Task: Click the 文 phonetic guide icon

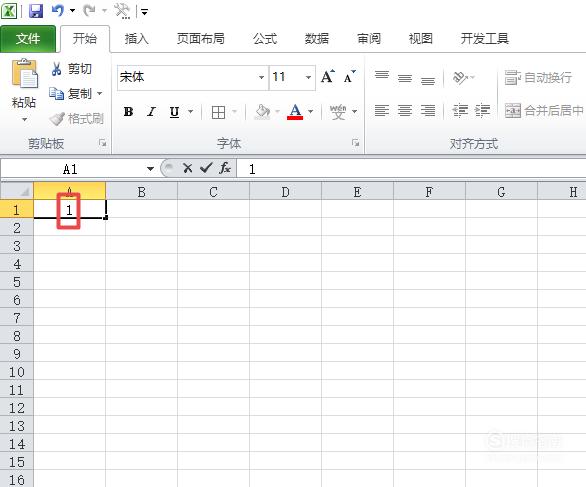Action: coord(338,112)
